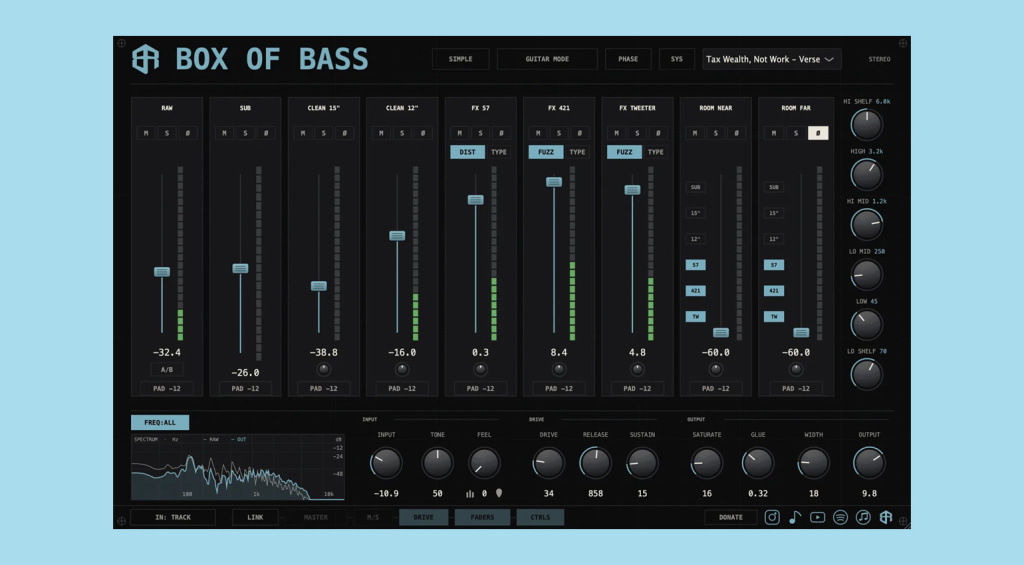Click the A/B button on RAW channel
This screenshot has width=1024, height=565.
167,370
